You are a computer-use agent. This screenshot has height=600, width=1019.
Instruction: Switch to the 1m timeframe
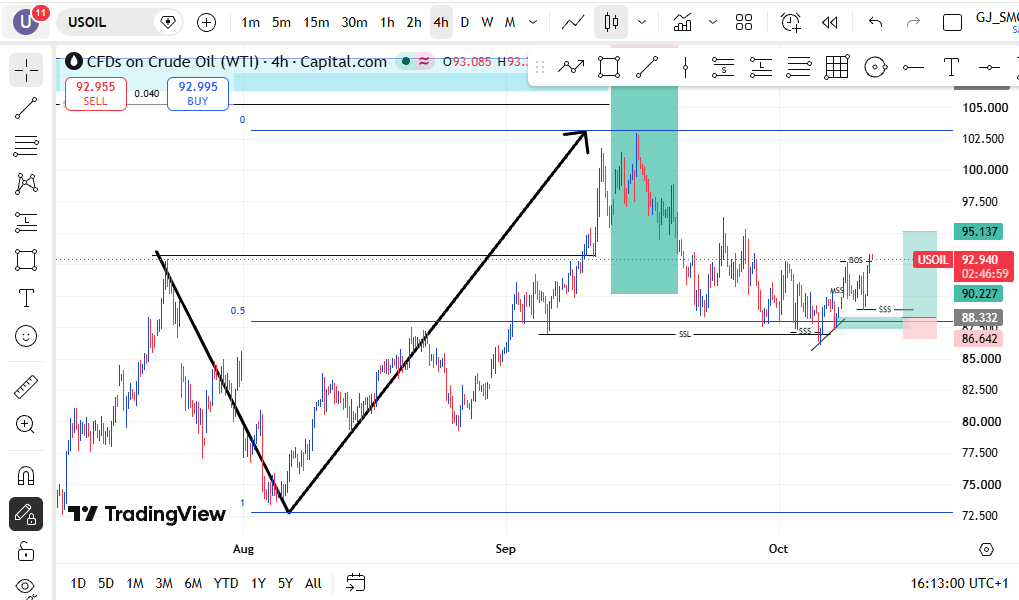click(x=250, y=23)
